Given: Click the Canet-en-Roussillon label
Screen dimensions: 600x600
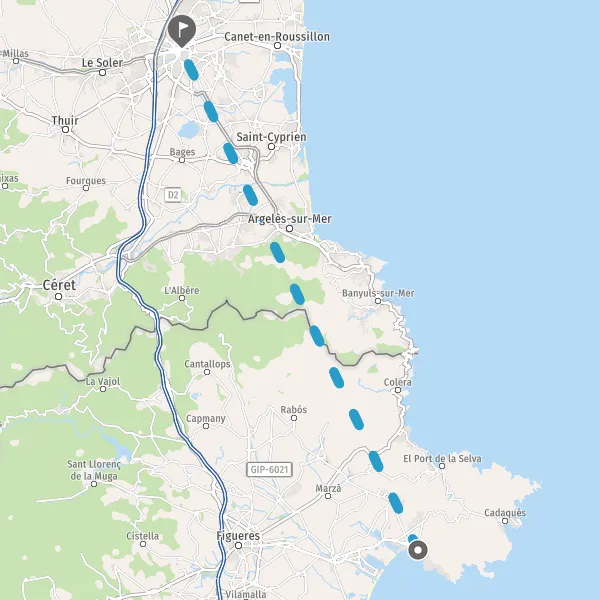Looking at the screenshot, I should pos(277,37).
